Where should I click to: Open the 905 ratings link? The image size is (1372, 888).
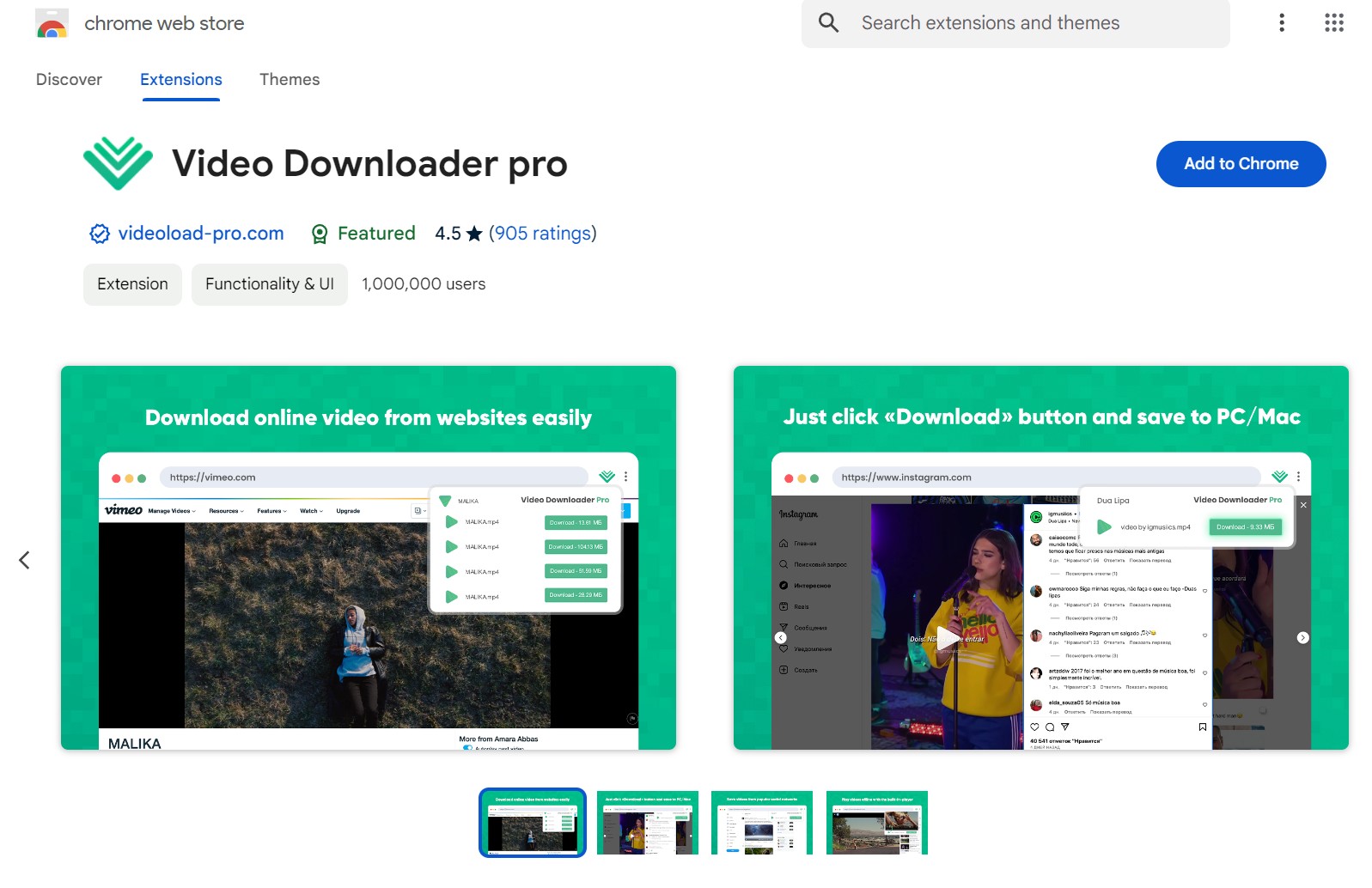tap(543, 234)
